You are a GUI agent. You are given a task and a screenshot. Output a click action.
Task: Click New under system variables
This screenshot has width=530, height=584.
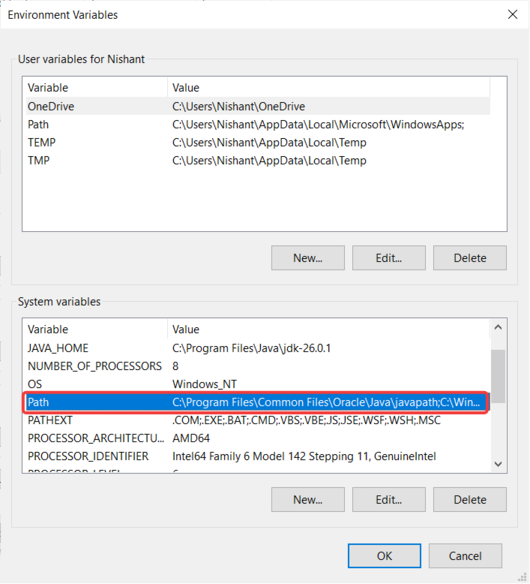(308, 499)
